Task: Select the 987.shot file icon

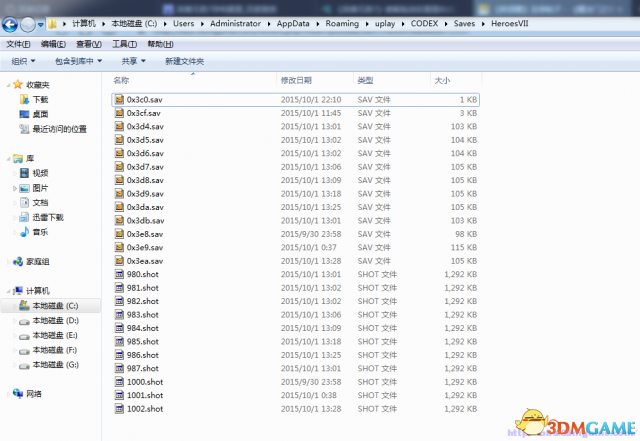Action: (x=119, y=368)
